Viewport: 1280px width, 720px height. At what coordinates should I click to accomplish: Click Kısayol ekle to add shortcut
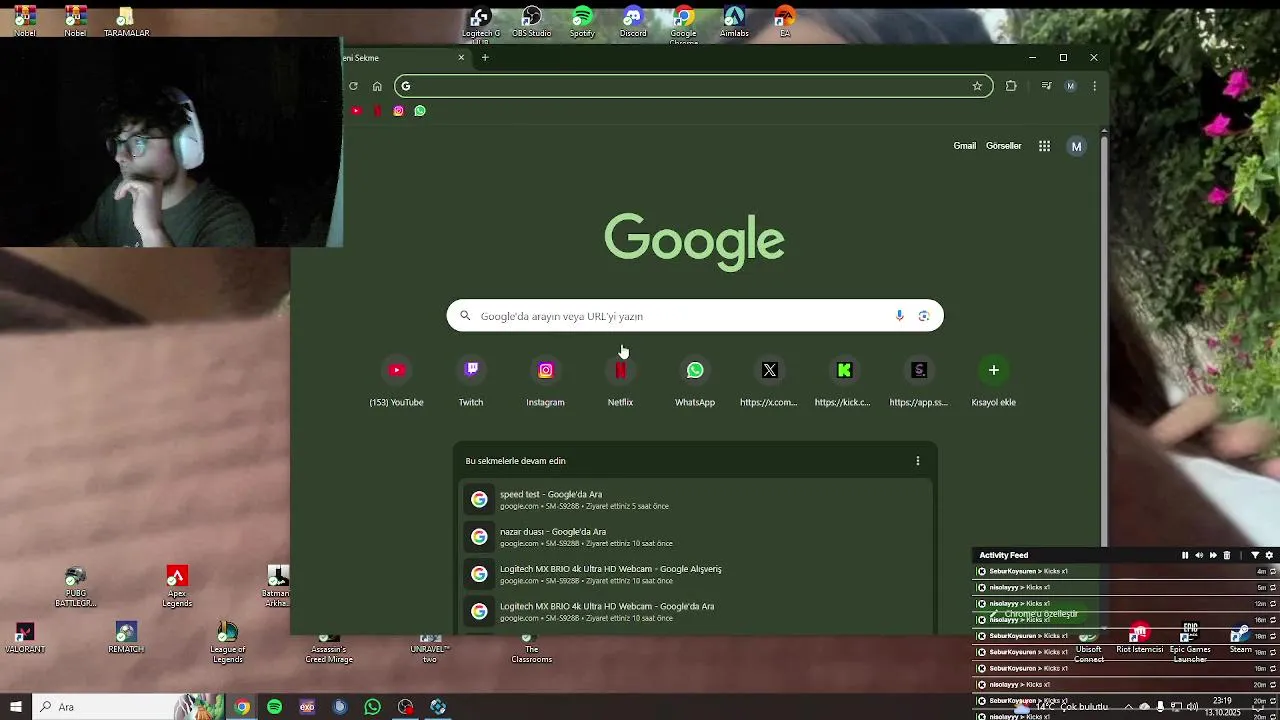pos(994,382)
